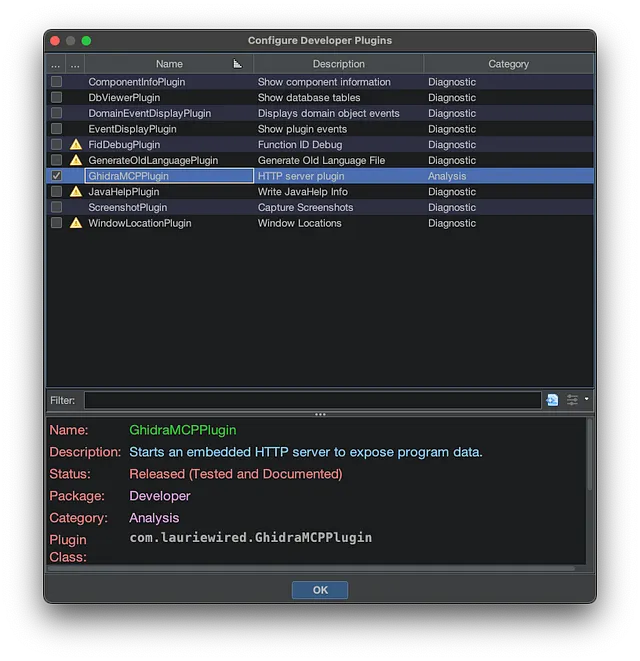Click inside the Filter text field
Image resolution: width=640 pixels, height=661 pixels.
pos(312,400)
